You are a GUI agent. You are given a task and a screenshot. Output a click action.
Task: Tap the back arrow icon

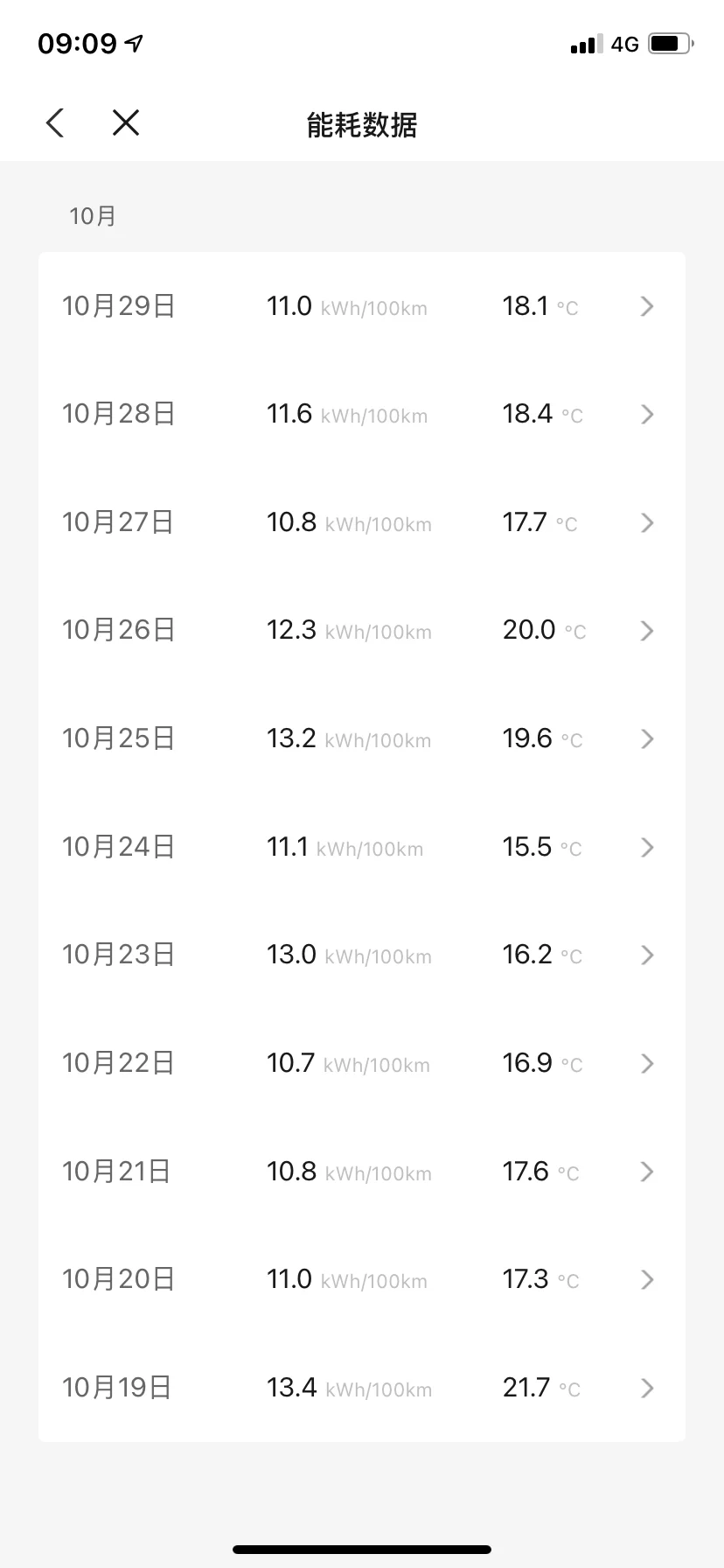tap(55, 123)
